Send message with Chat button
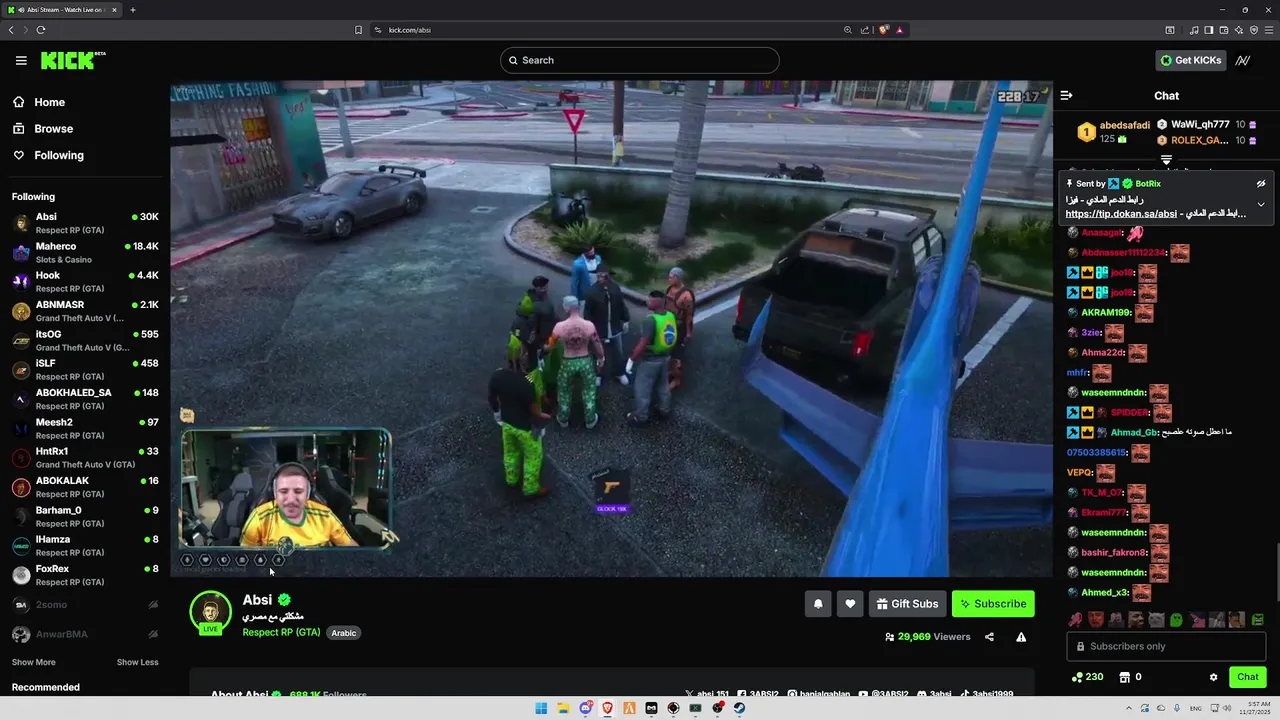 click(x=1248, y=677)
